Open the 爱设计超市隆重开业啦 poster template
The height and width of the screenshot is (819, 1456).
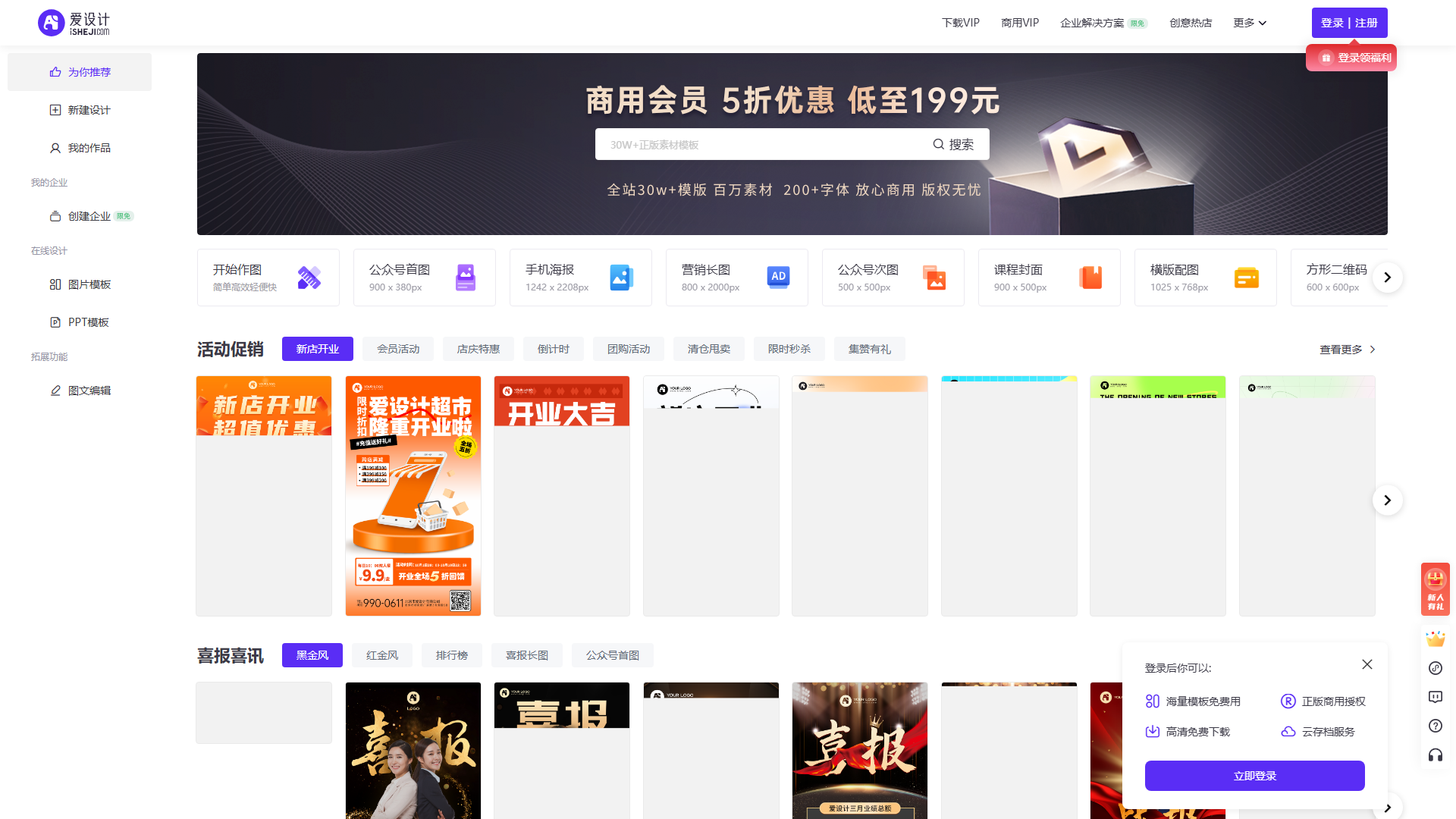click(x=413, y=496)
